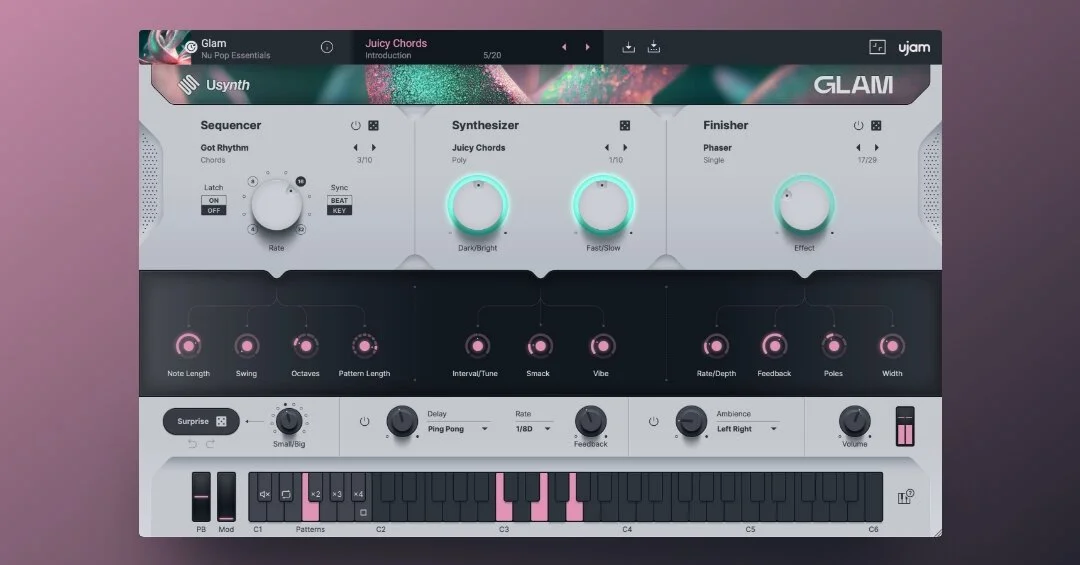This screenshot has height=565, width=1080.
Task: Randomize the Sequencer with its dice icon
Action: point(373,125)
